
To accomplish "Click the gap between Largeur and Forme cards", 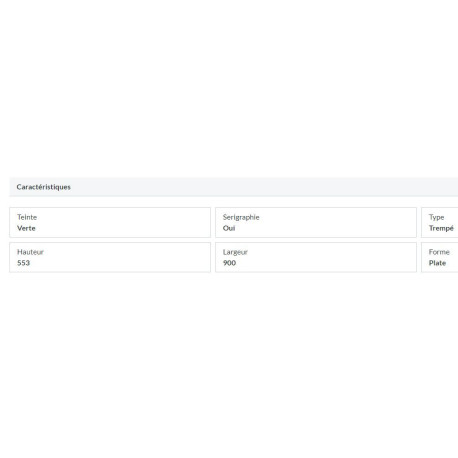I will pos(419,257).
